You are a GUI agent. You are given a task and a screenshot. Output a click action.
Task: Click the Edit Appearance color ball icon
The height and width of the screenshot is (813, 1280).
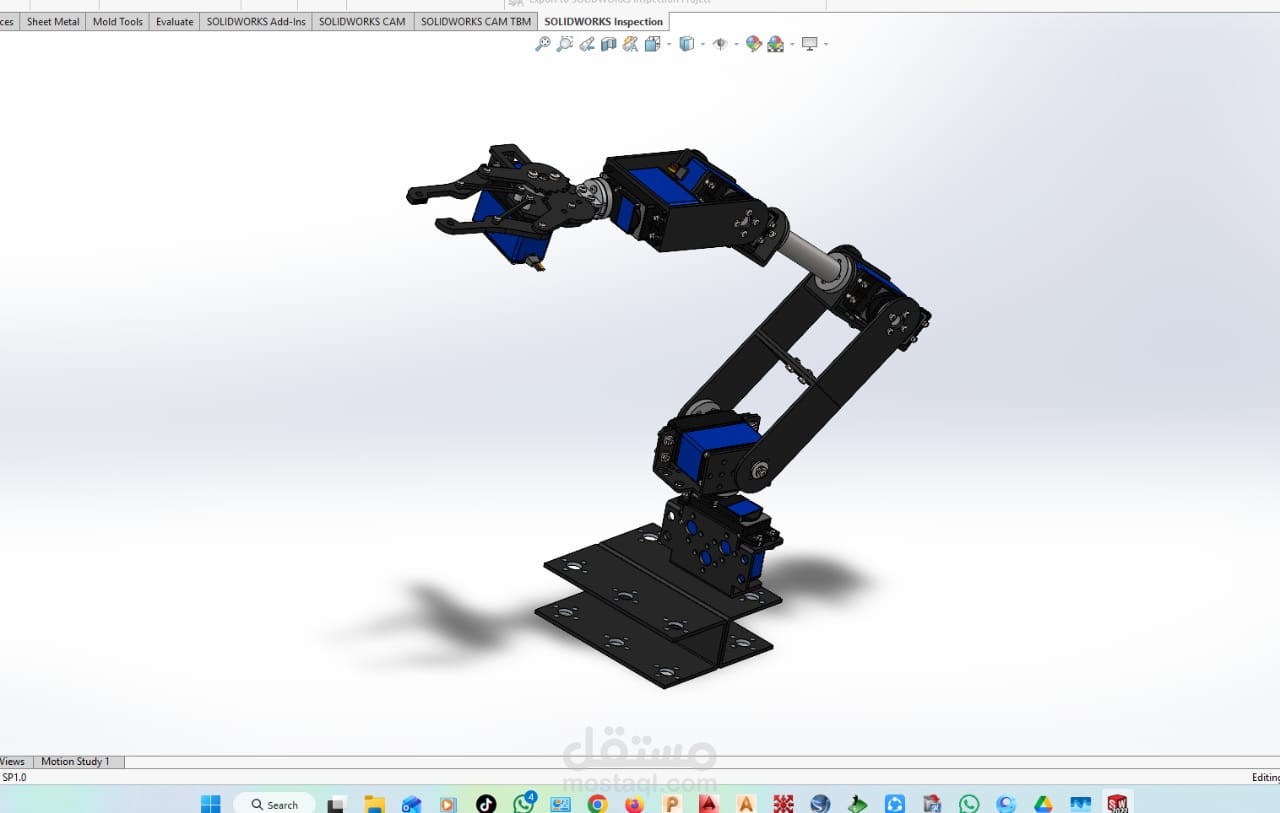754,44
